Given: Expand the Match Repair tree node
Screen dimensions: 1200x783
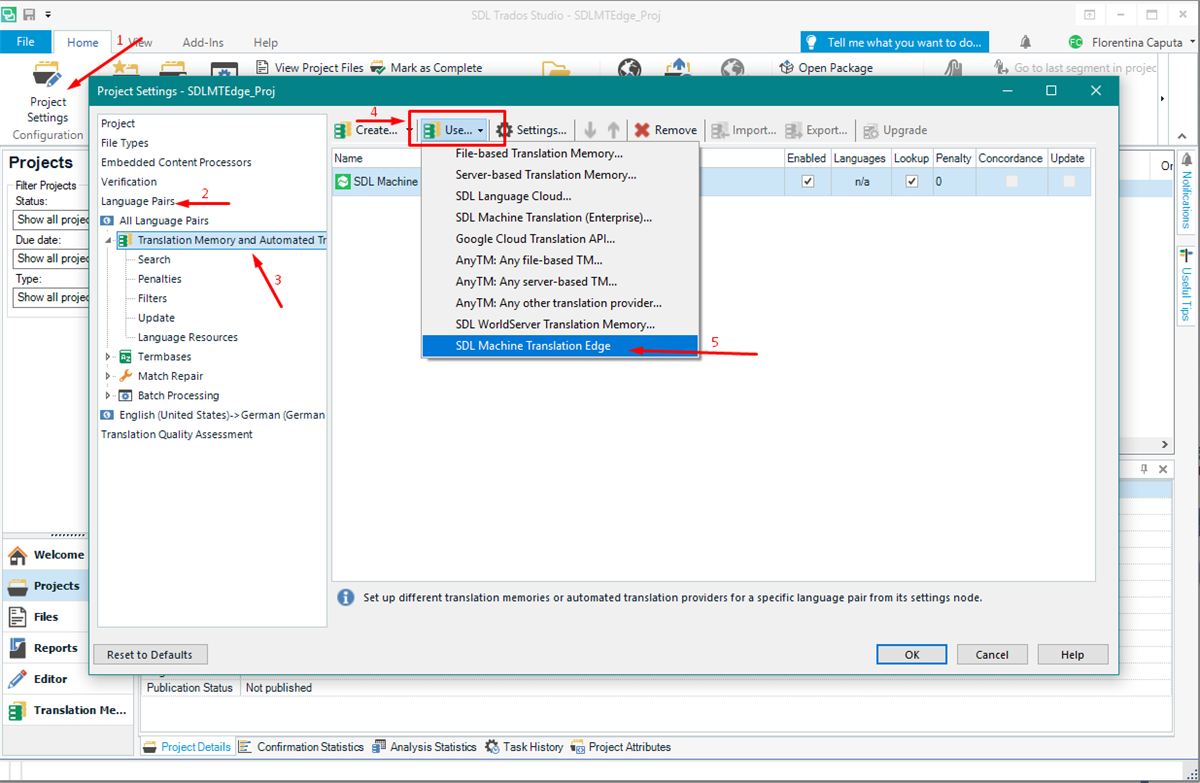Looking at the screenshot, I should pyautogui.click(x=108, y=376).
